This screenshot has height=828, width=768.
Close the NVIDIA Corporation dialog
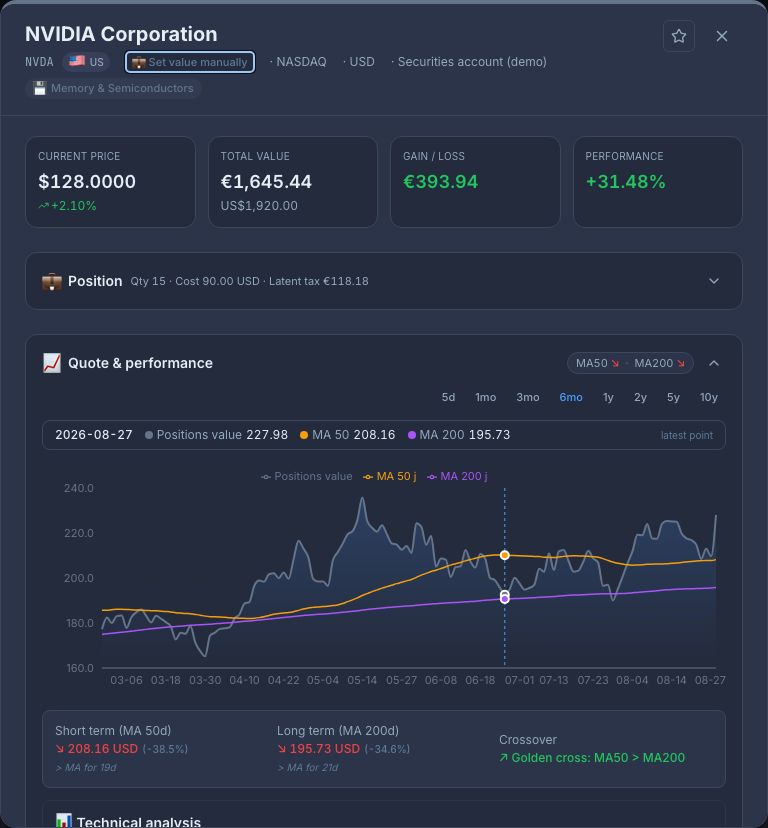722,36
